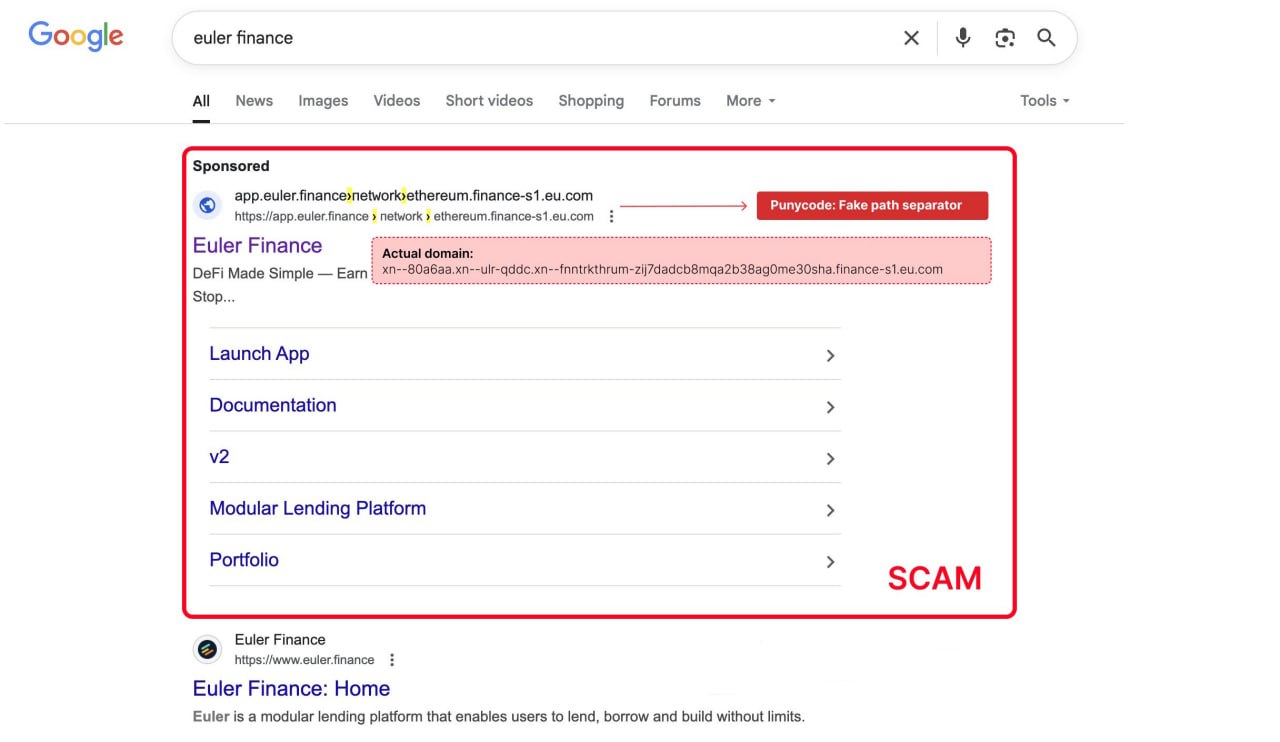Screen dimensions: 1280x742
Task: Click the https://www.euler.finance URL text
Action: pos(304,660)
